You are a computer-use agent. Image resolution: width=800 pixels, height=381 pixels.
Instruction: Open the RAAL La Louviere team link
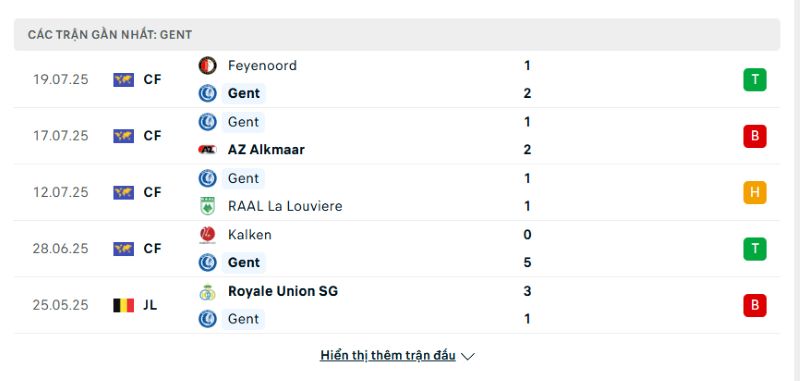285,206
